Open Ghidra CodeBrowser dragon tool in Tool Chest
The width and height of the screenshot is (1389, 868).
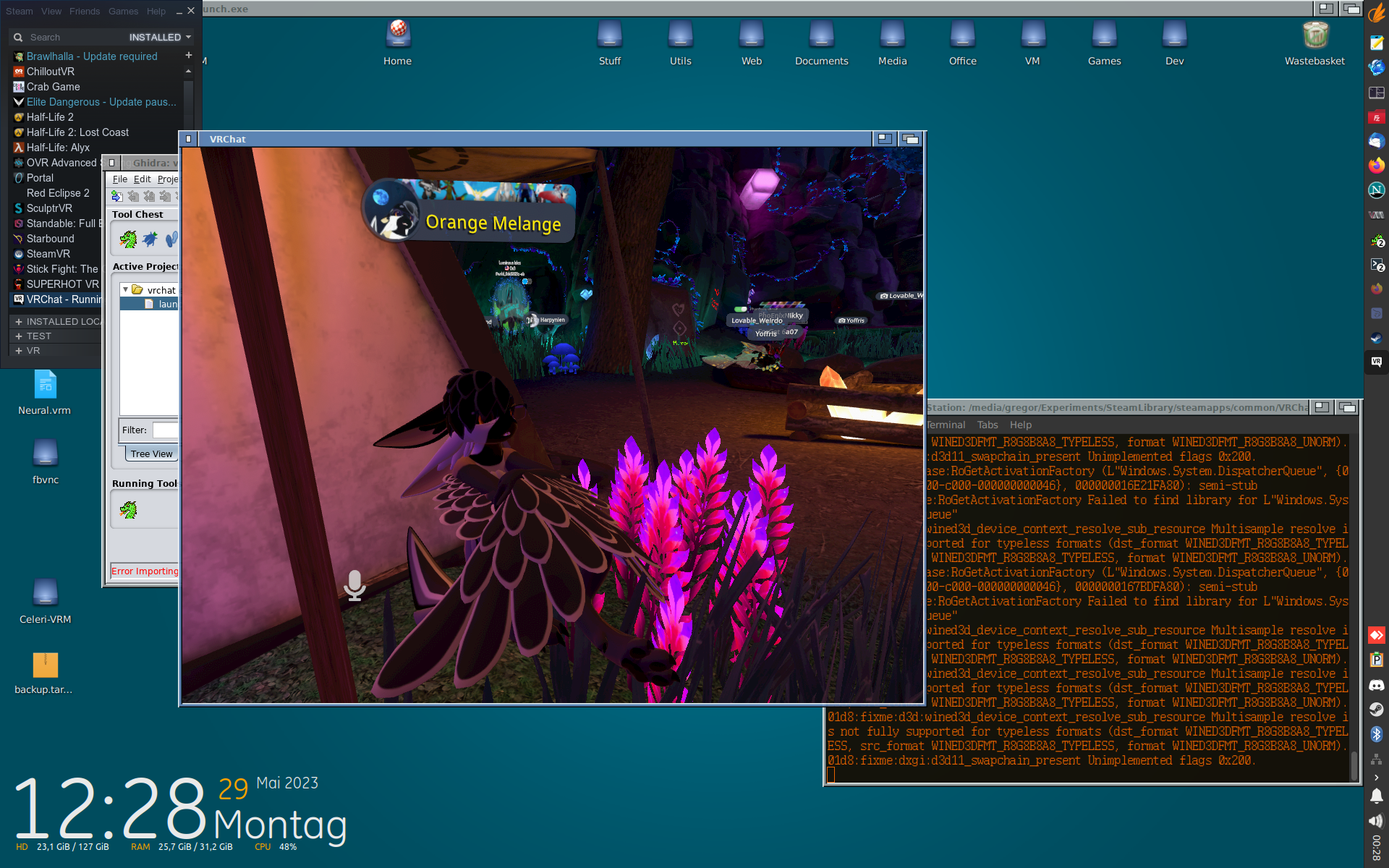click(128, 239)
